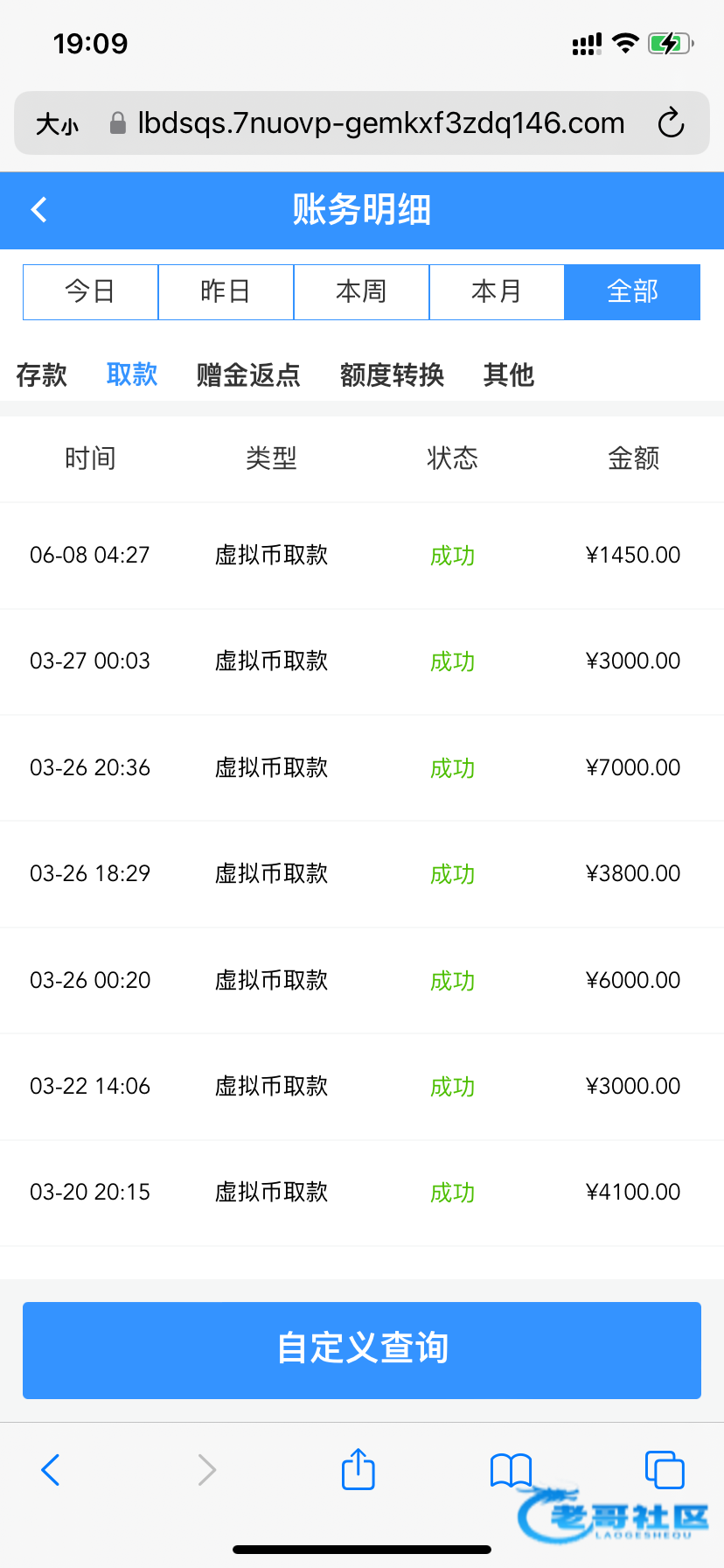Select the 全部 date filter
Viewport: 724px width, 1568px height.
632,291
